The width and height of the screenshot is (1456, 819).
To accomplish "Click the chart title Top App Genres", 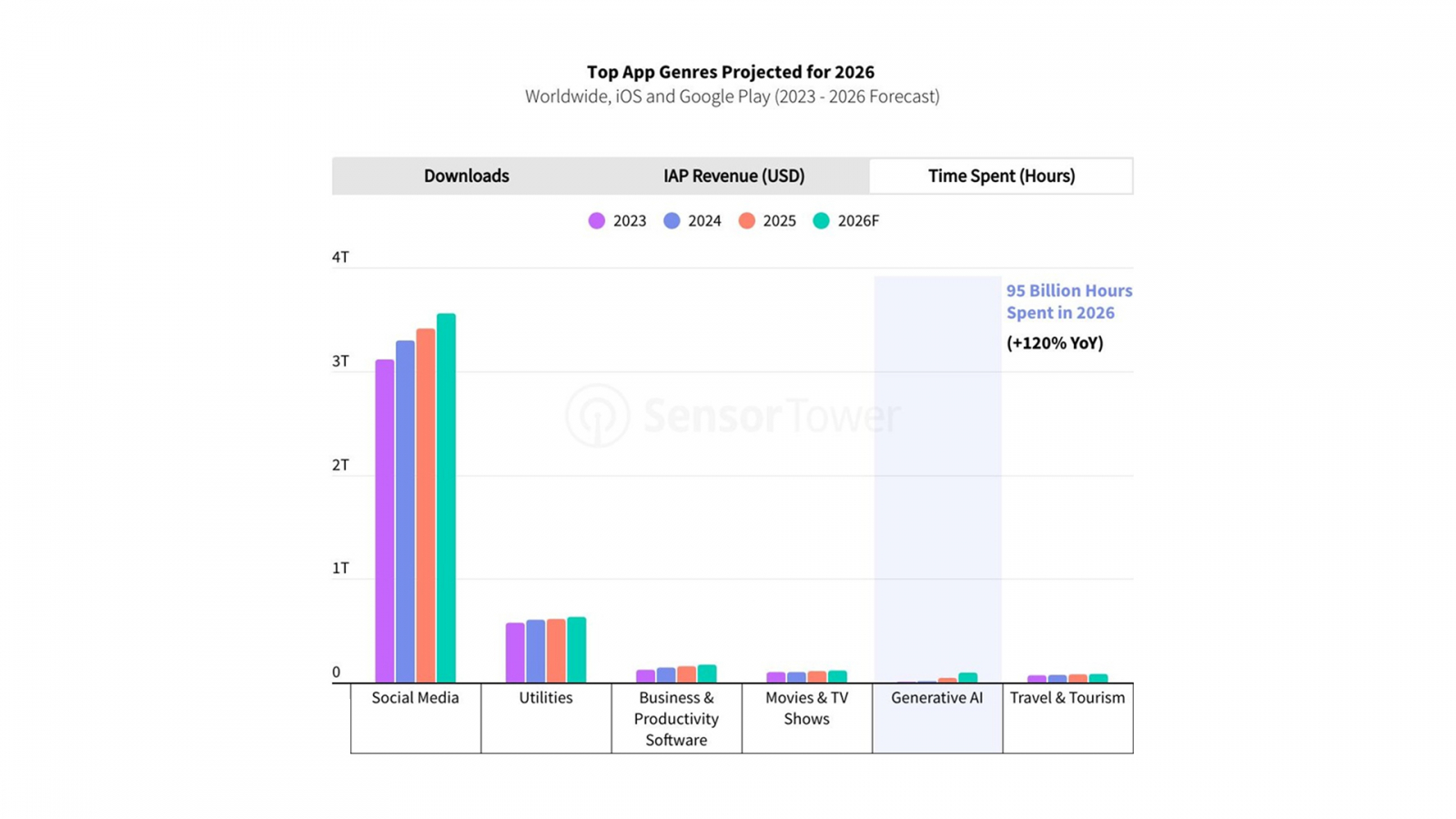I will (x=731, y=72).
